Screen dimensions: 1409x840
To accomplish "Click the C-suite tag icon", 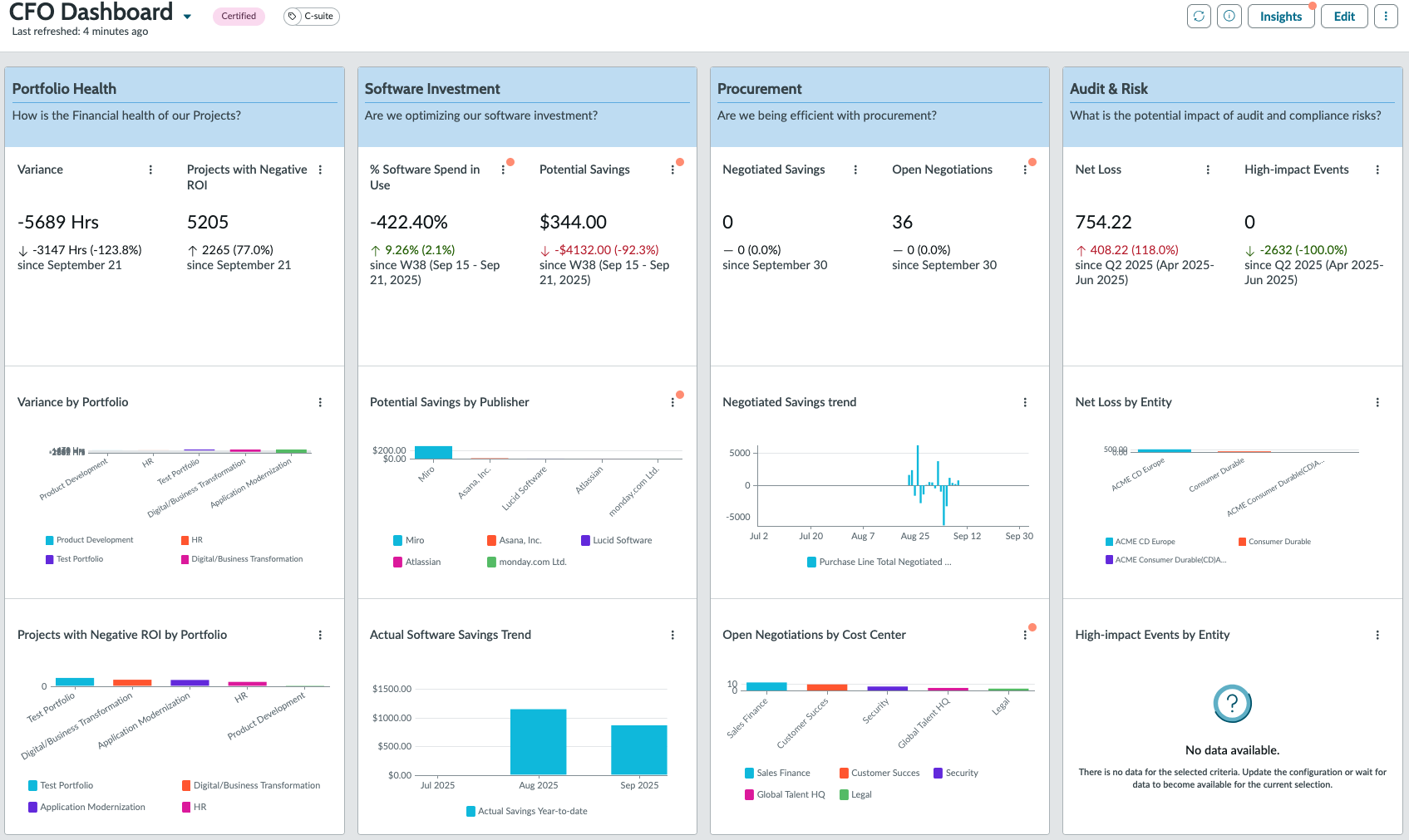I will coord(293,16).
